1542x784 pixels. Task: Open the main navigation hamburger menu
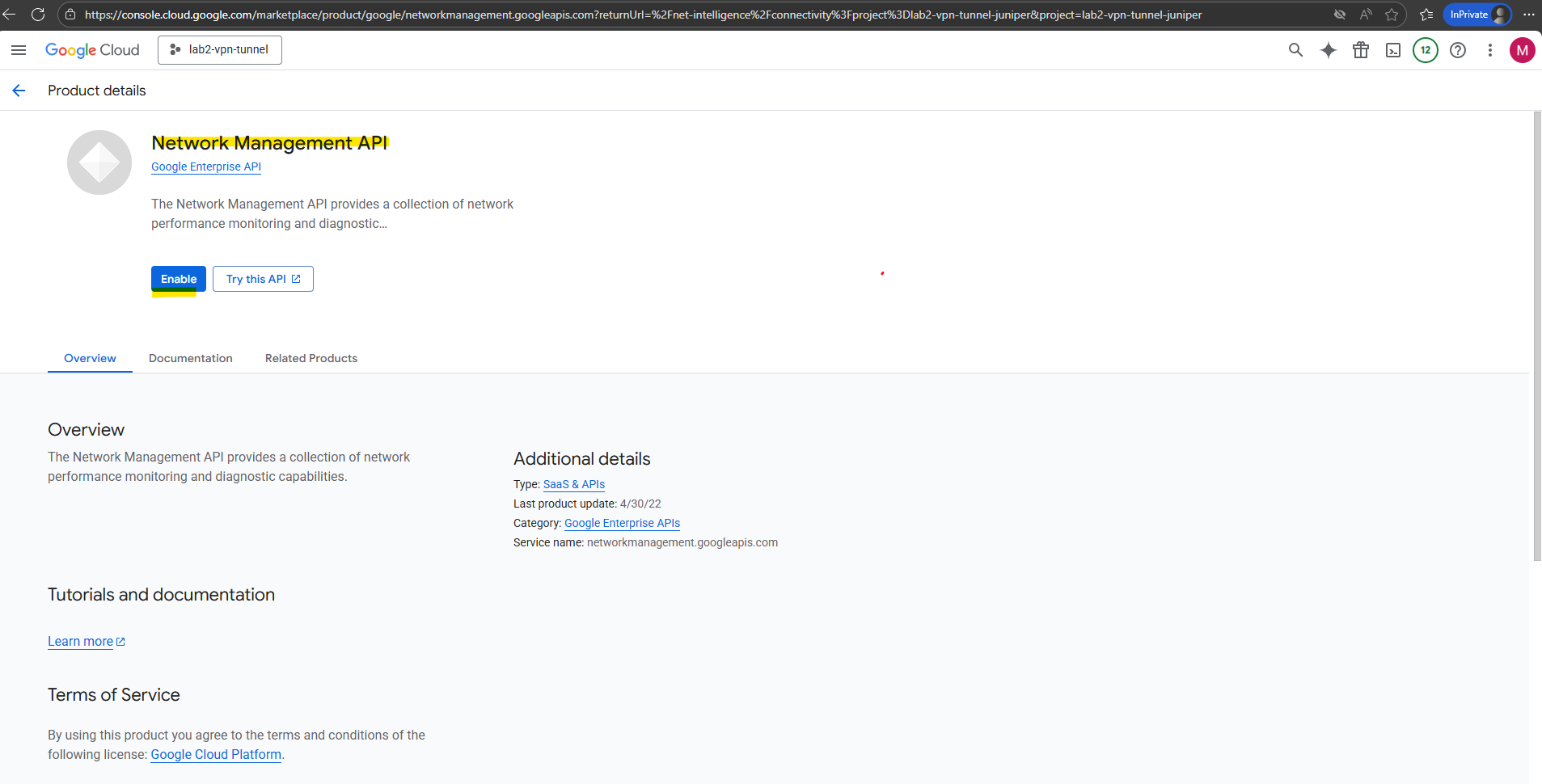tap(19, 50)
